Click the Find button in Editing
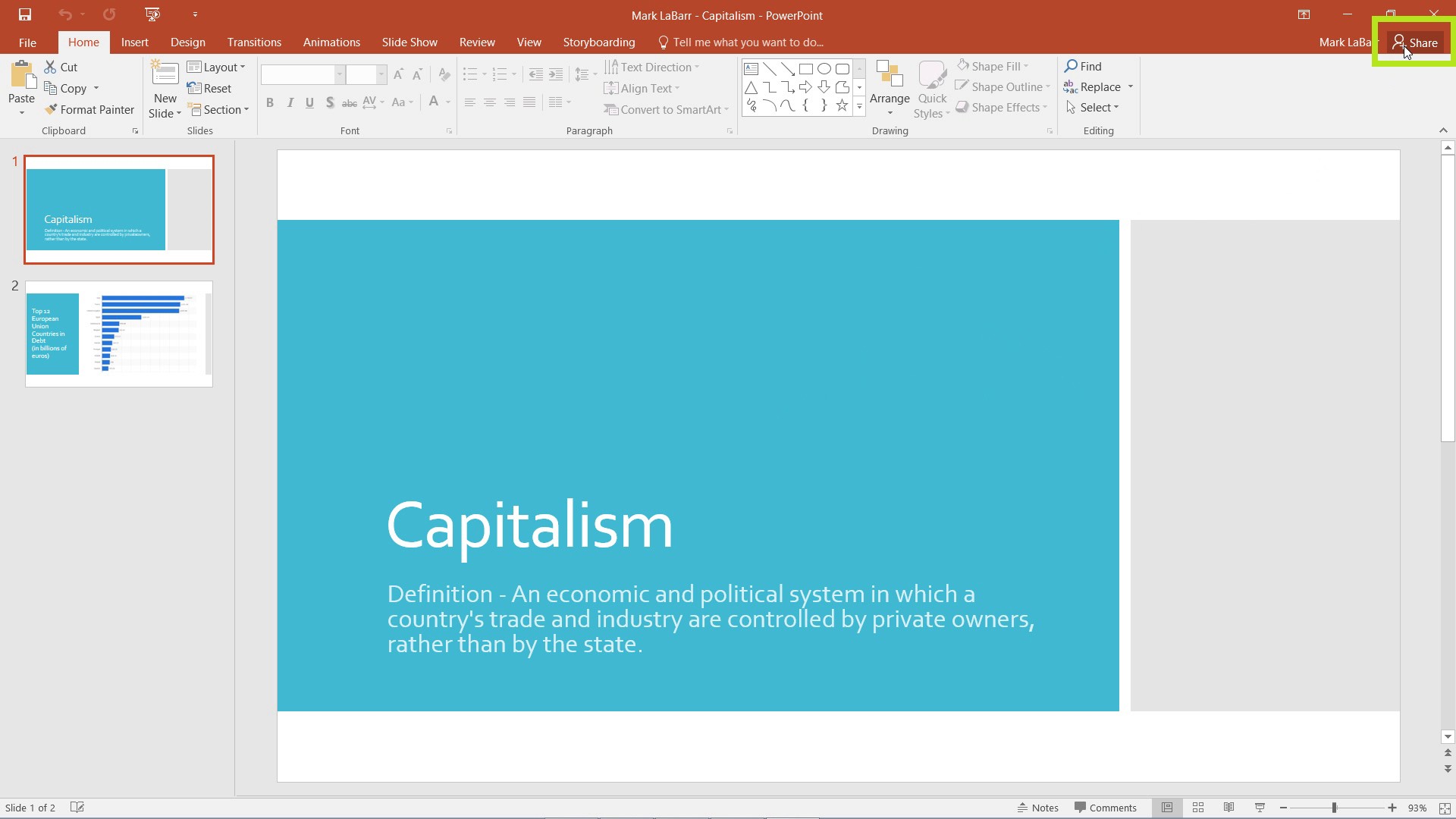 (x=1091, y=65)
